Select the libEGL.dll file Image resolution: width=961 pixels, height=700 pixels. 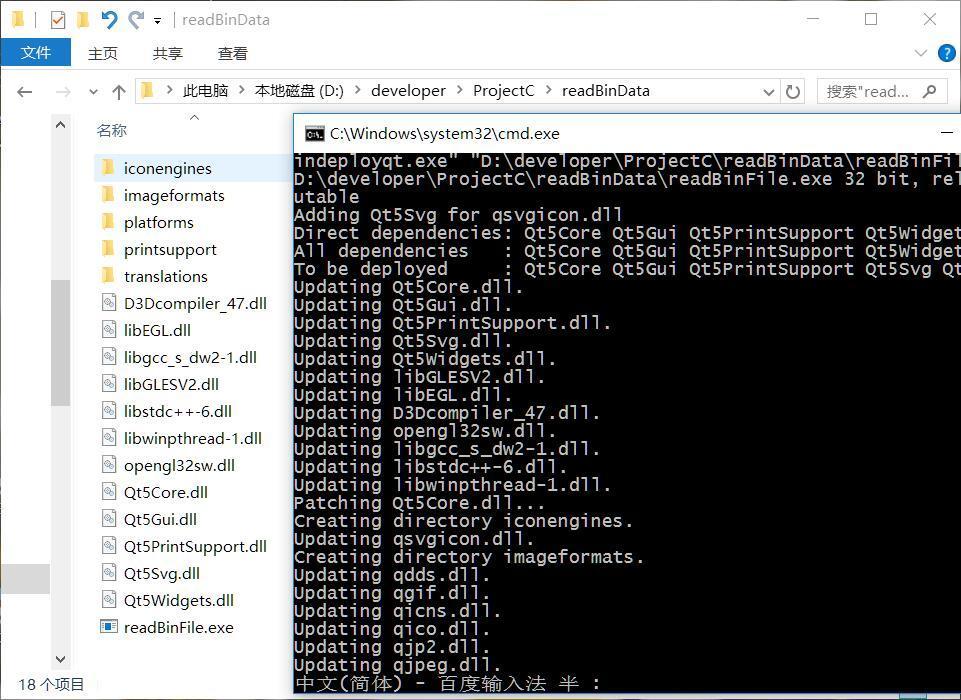157,330
